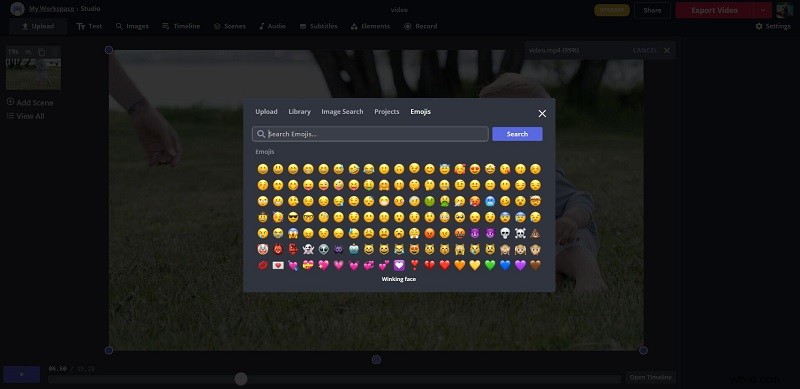Add the pile of poo emoji

tap(535, 233)
